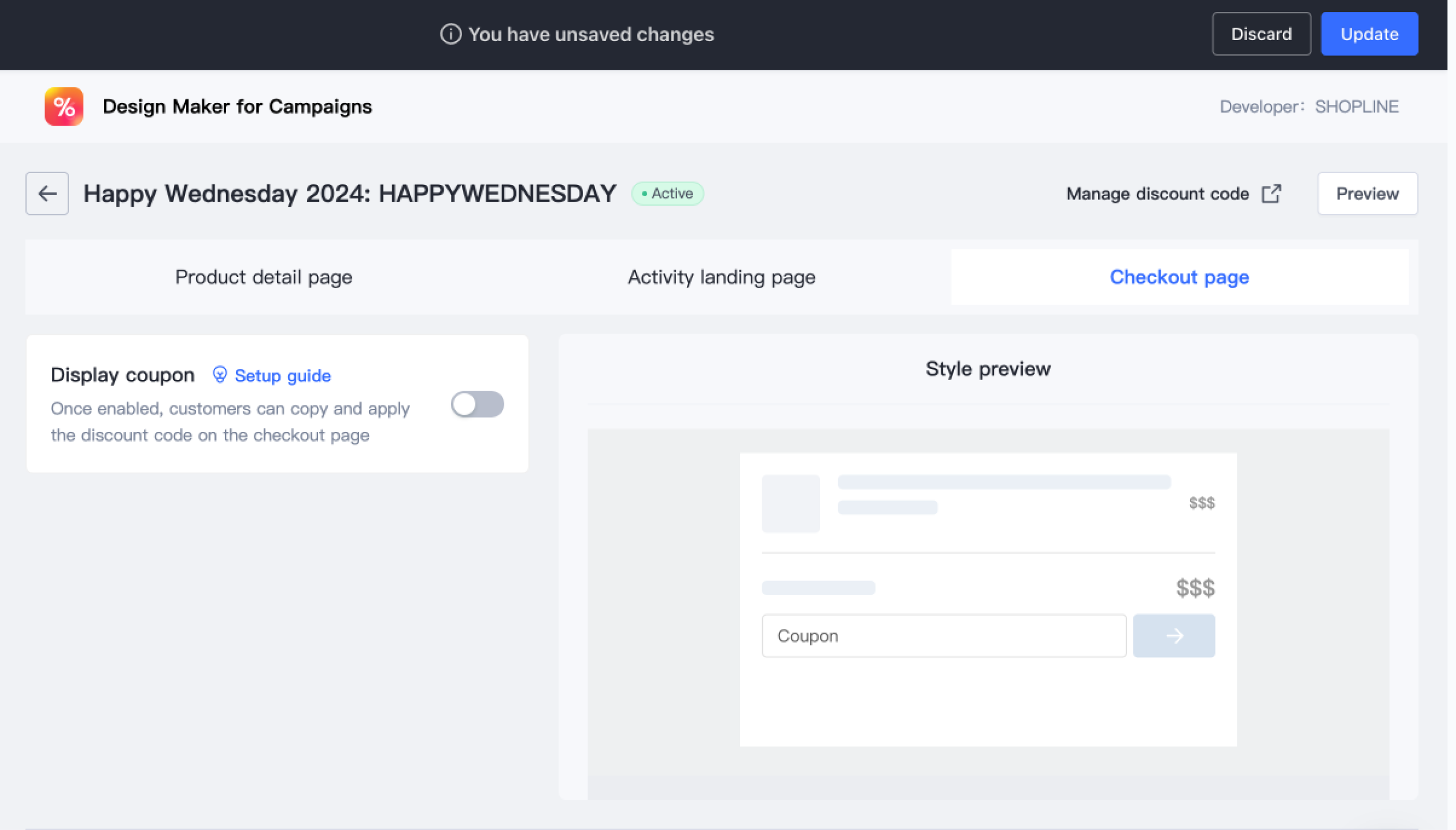Click the product image placeholder in preview
Viewport: 1456px width, 830px height.
(790, 503)
